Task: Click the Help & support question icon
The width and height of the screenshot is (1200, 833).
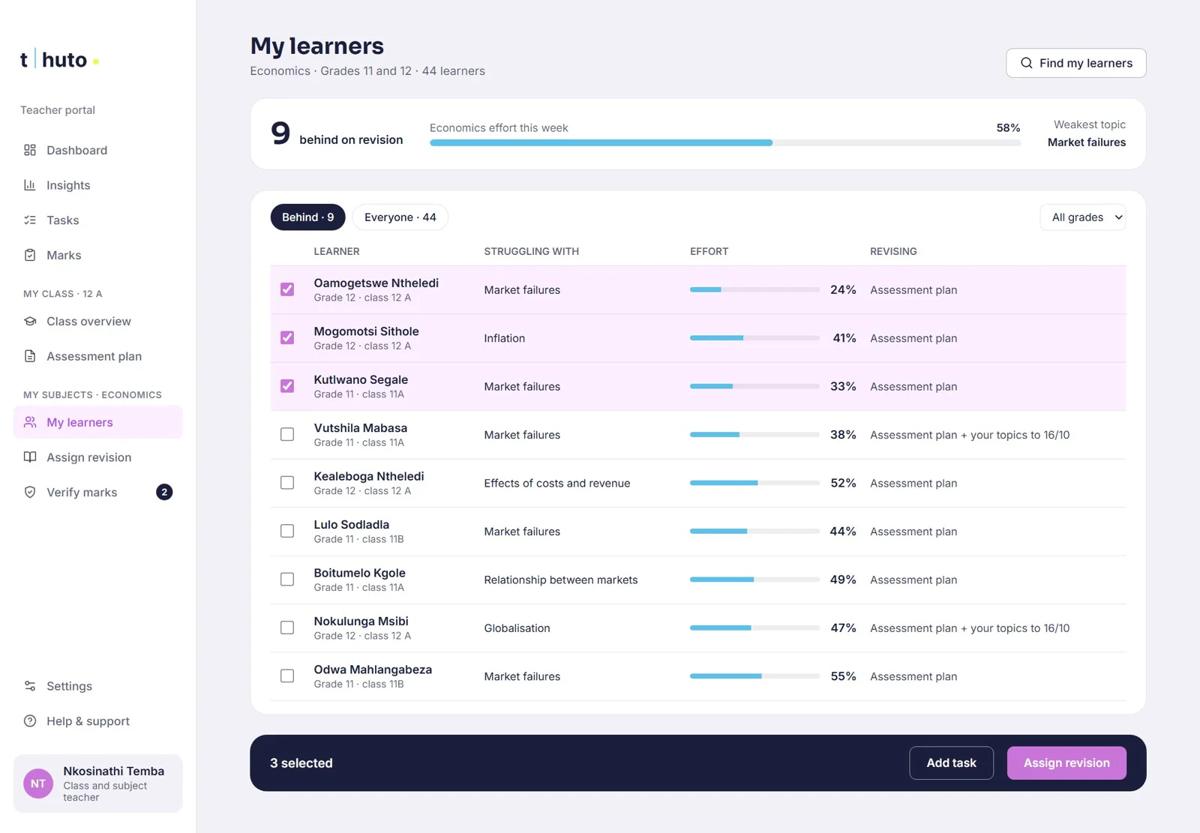Action: 30,721
